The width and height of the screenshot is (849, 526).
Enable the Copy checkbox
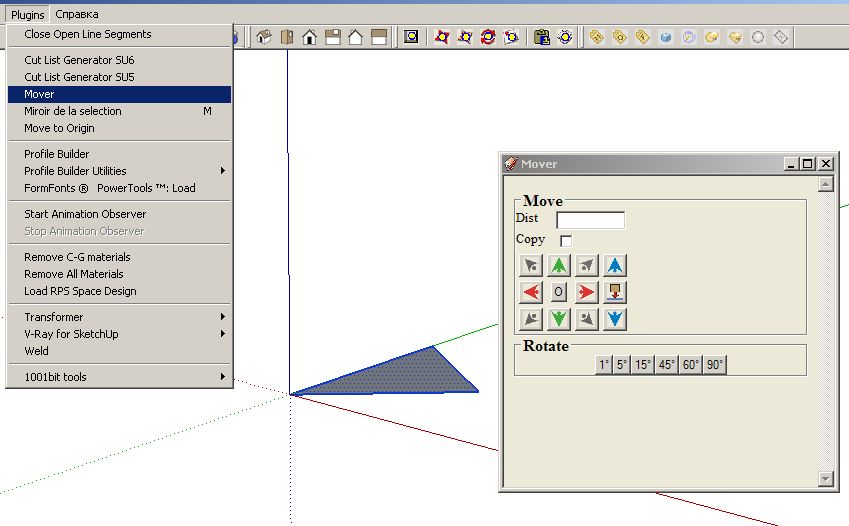coord(566,241)
